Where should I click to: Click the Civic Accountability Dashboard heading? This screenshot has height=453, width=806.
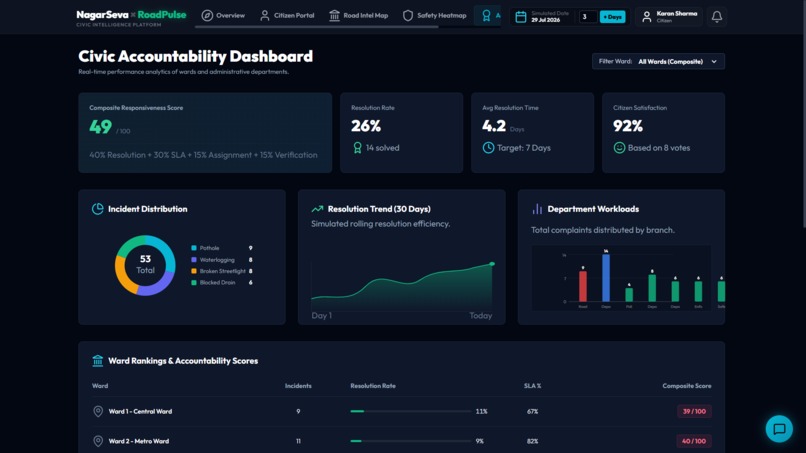[x=195, y=56]
